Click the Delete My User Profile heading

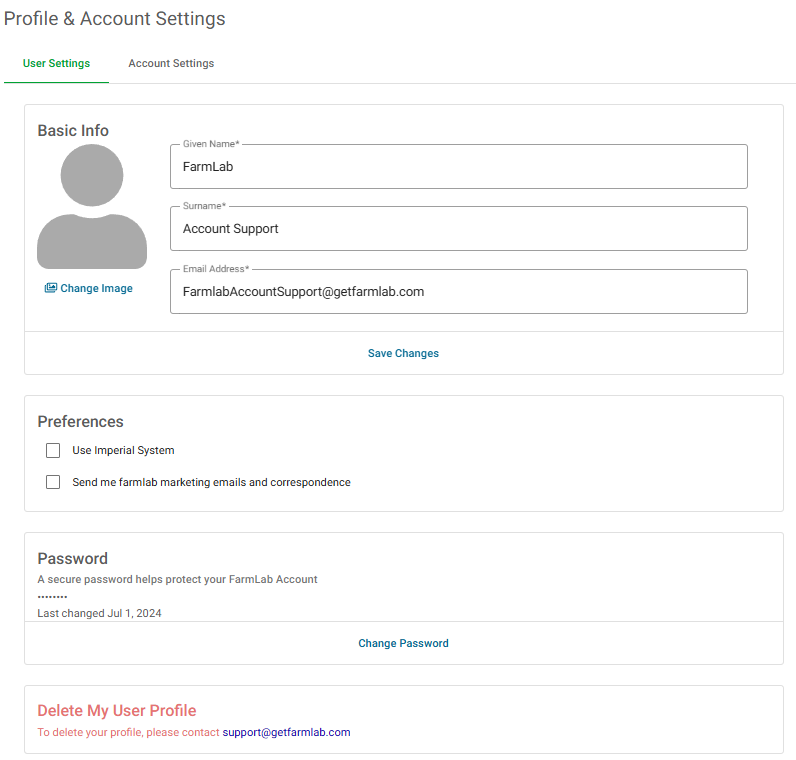(x=116, y=711)
